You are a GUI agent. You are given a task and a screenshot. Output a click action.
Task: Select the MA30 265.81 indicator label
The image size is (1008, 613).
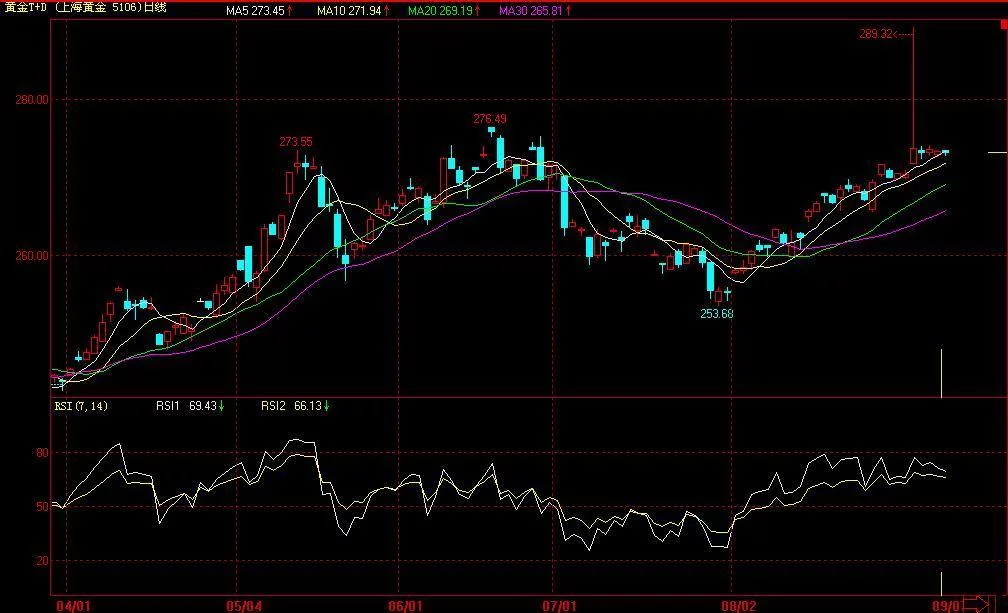(x=532, y=11)
